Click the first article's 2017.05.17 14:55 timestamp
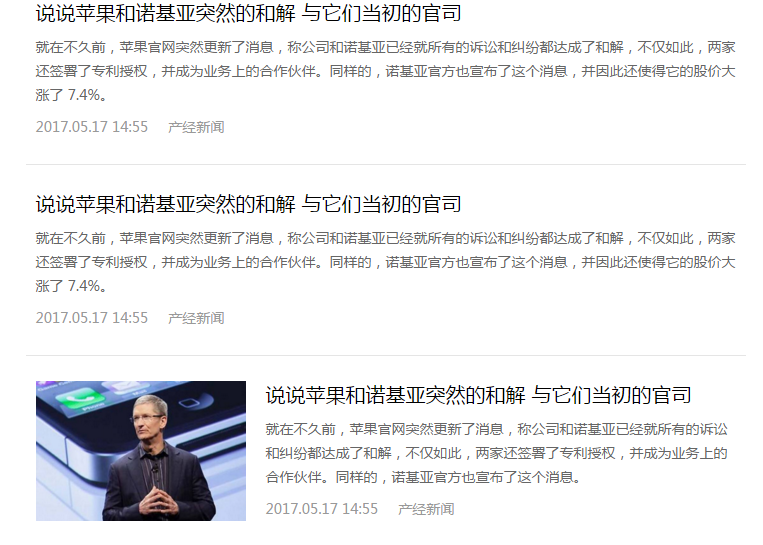 (x=91, y=127)
